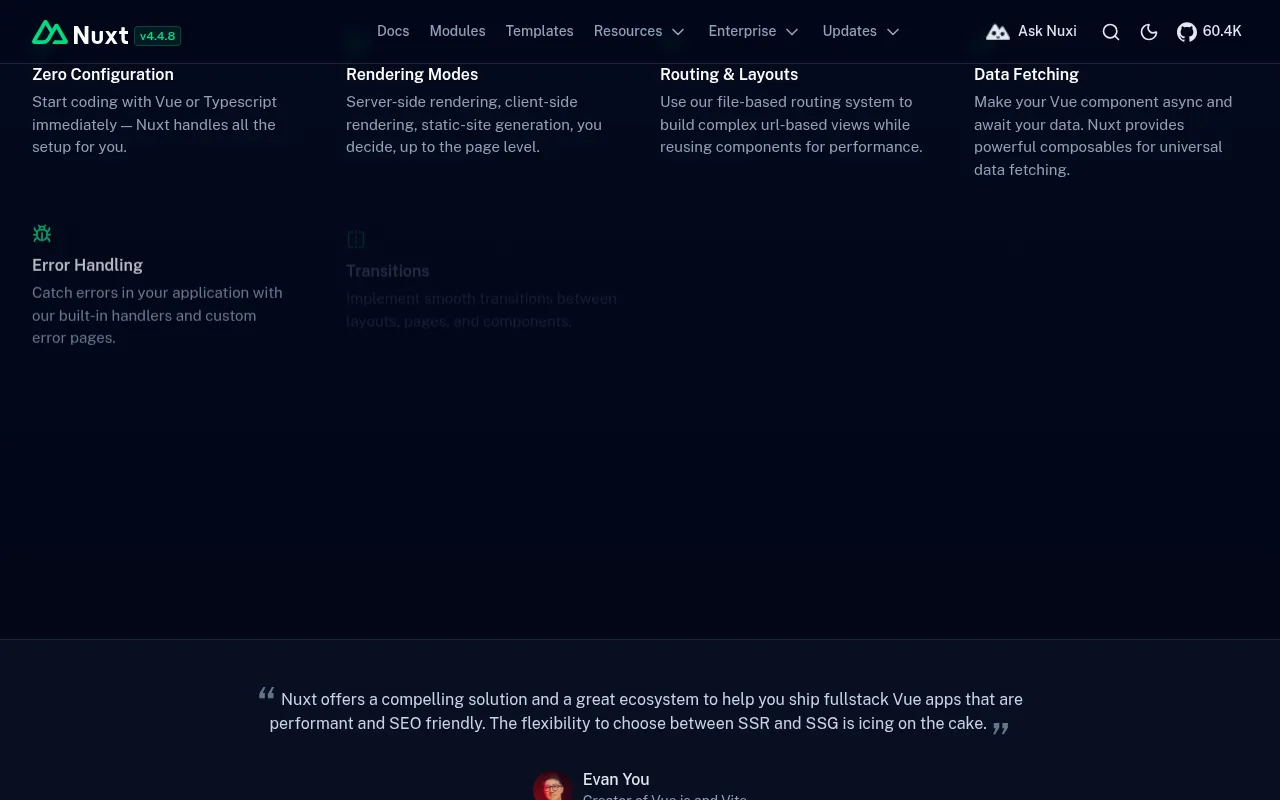Click the Rendering Modes description text
The height and width of the screenshot is (800, 1280).
(474, 124)
